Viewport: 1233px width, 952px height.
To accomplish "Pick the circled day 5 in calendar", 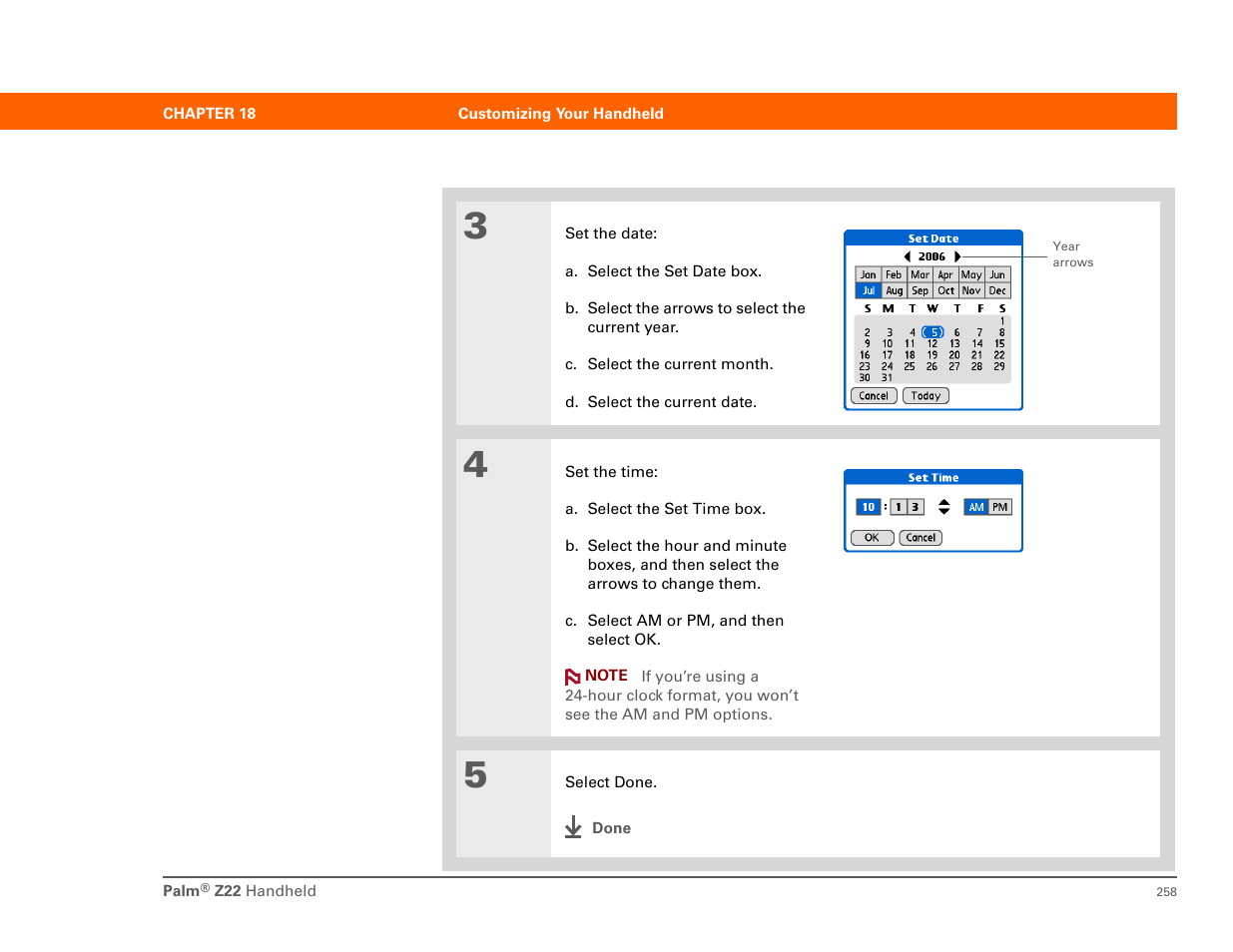I will (x=932, y=332).
